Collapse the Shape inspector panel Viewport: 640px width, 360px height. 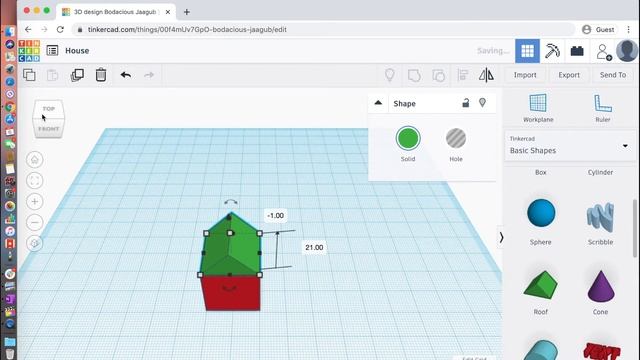[378, 103]
